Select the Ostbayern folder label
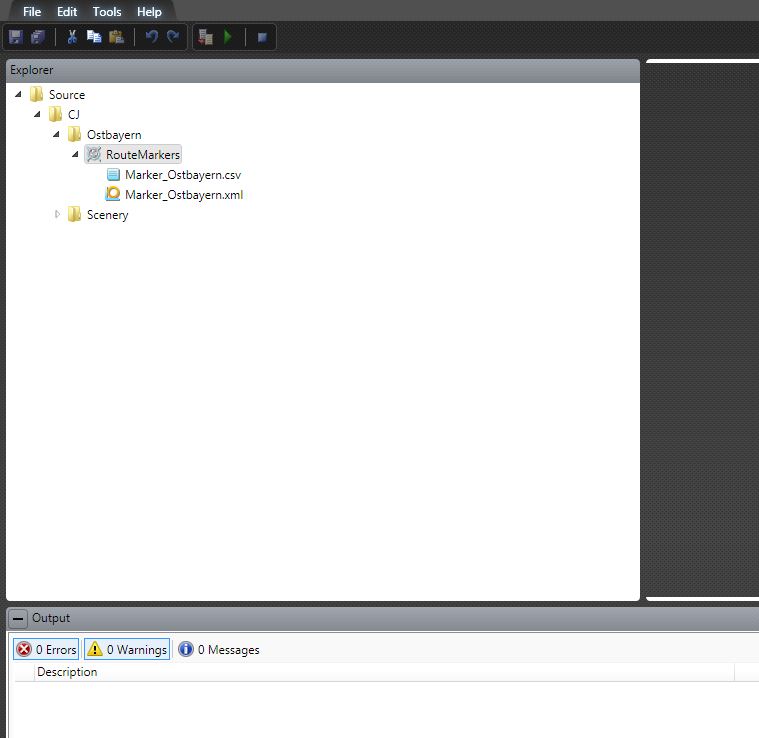Image resolution: width=759 pixels, height=738 pixels. coord(114,135)
